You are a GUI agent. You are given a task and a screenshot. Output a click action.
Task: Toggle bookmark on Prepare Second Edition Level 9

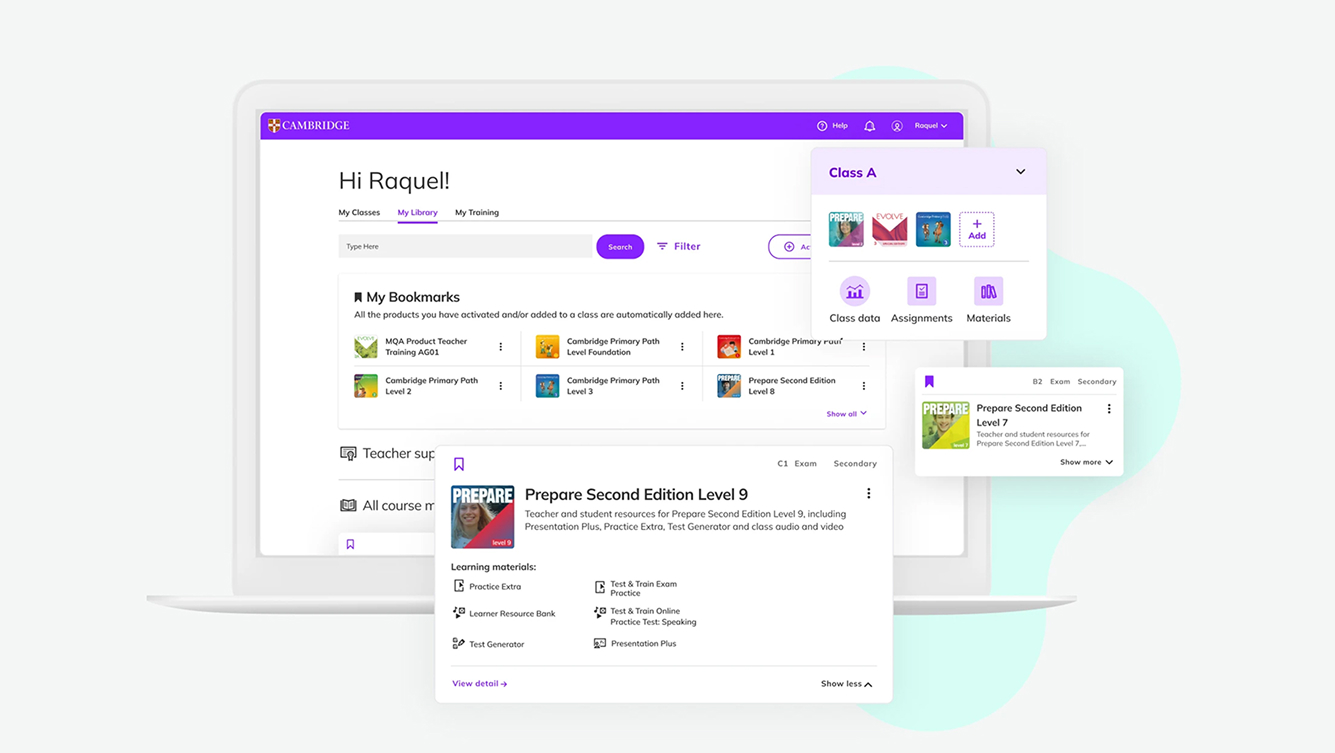(459, 464)
